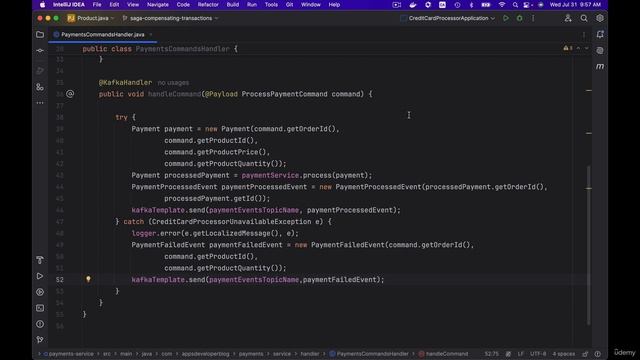Click the logger.error statement on line 48

coord(215,233)
